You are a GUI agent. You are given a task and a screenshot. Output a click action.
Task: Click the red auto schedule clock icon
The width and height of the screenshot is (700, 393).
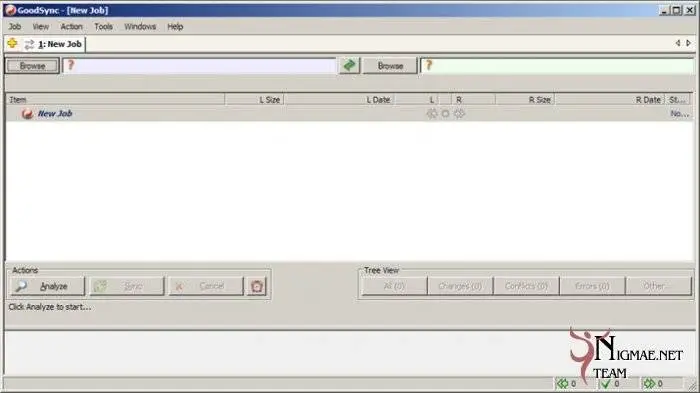pos(257,286)
